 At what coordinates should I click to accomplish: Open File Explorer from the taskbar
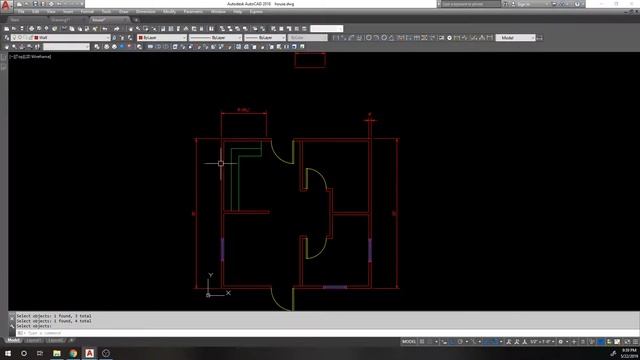(57, 353)
